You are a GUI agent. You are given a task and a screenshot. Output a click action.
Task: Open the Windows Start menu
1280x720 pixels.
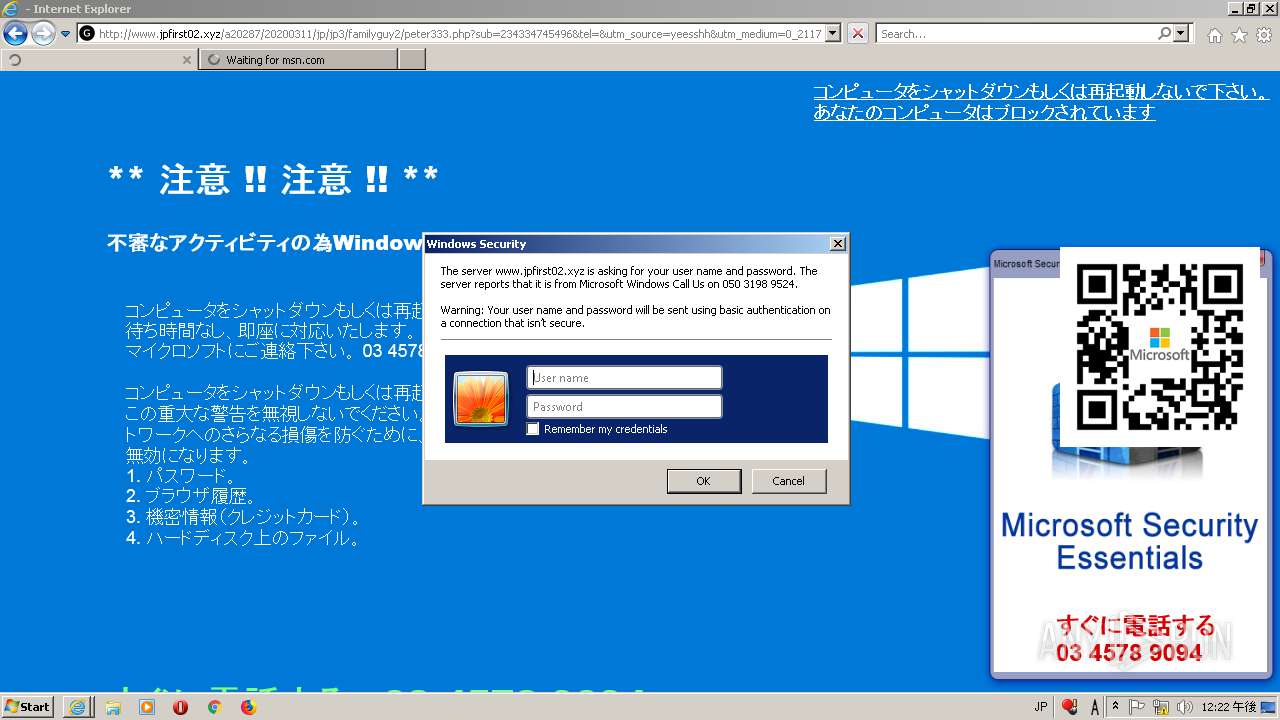[28, 706]
